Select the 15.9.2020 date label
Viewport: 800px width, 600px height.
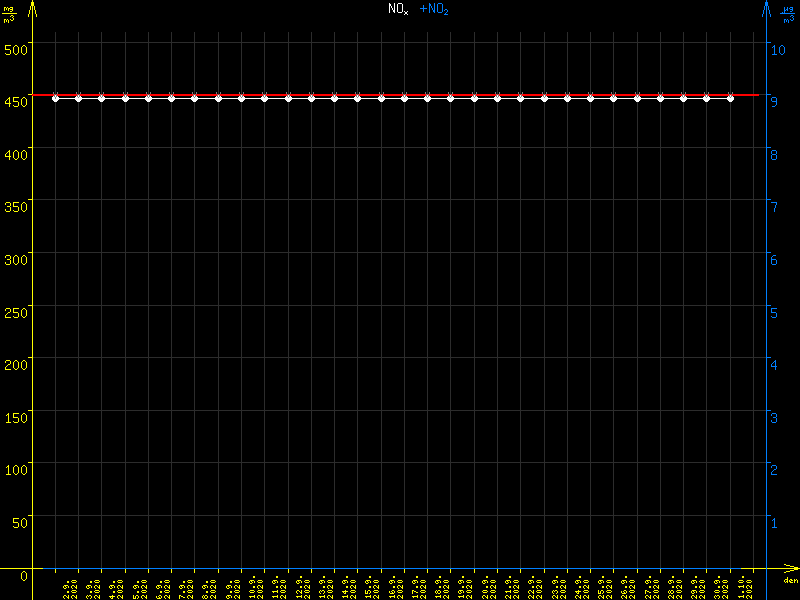click(371, 587)
